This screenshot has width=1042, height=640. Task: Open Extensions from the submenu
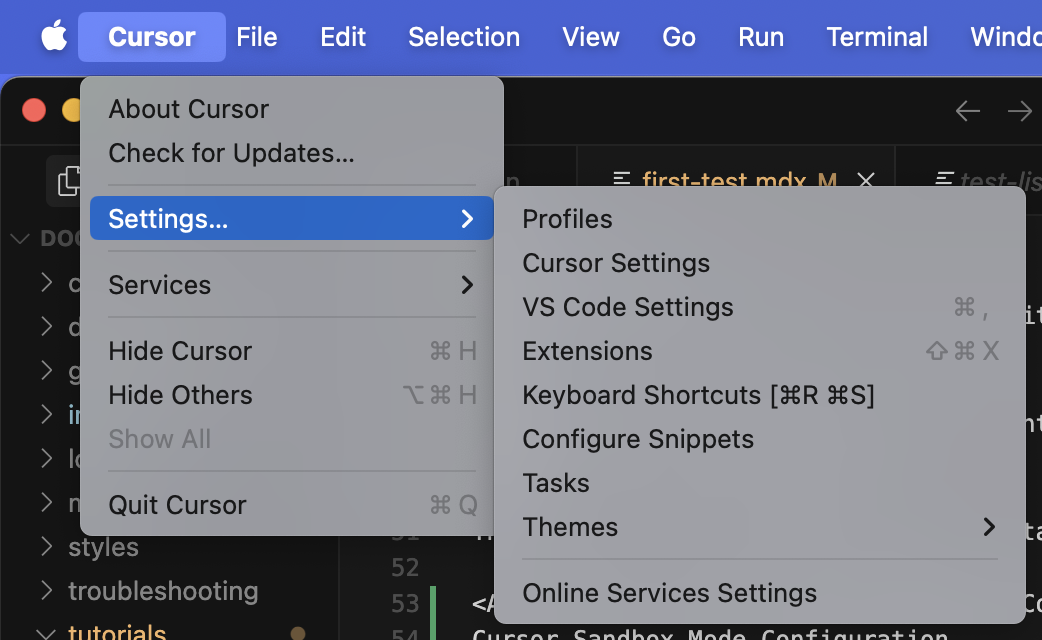(760, 351)
